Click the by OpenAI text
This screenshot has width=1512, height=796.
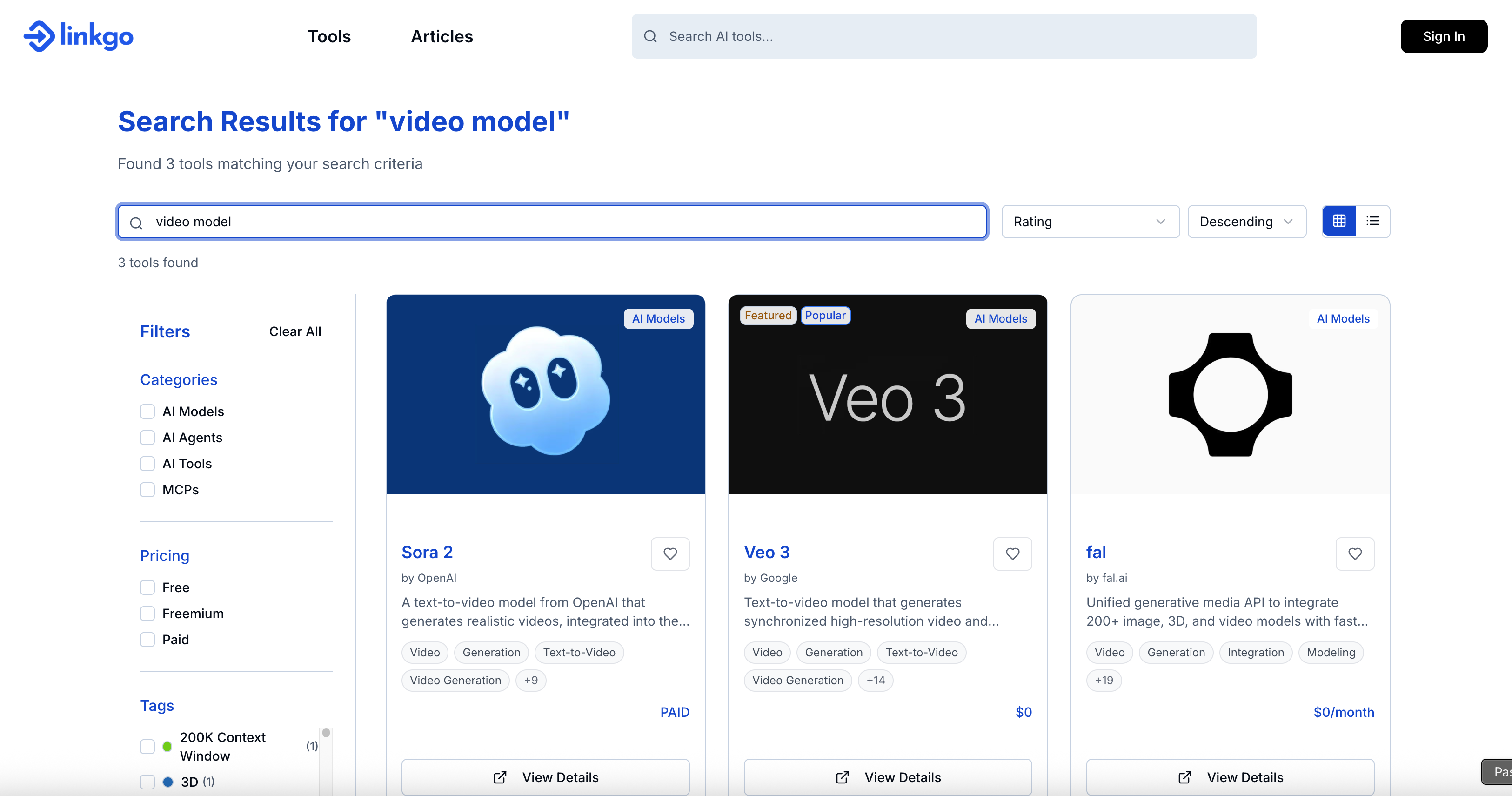point(428,578)
